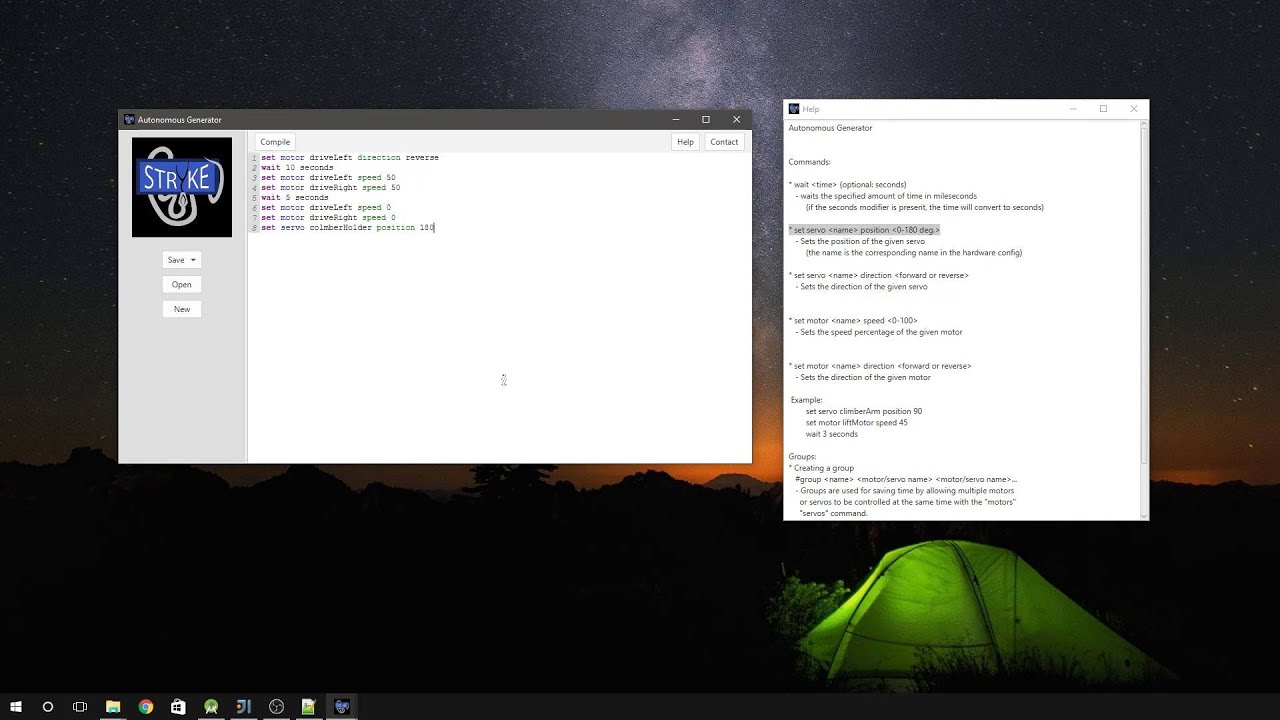This screenshot has height=720, width=1280.
Task: Open the Help window button
Action: pos(685,142)
